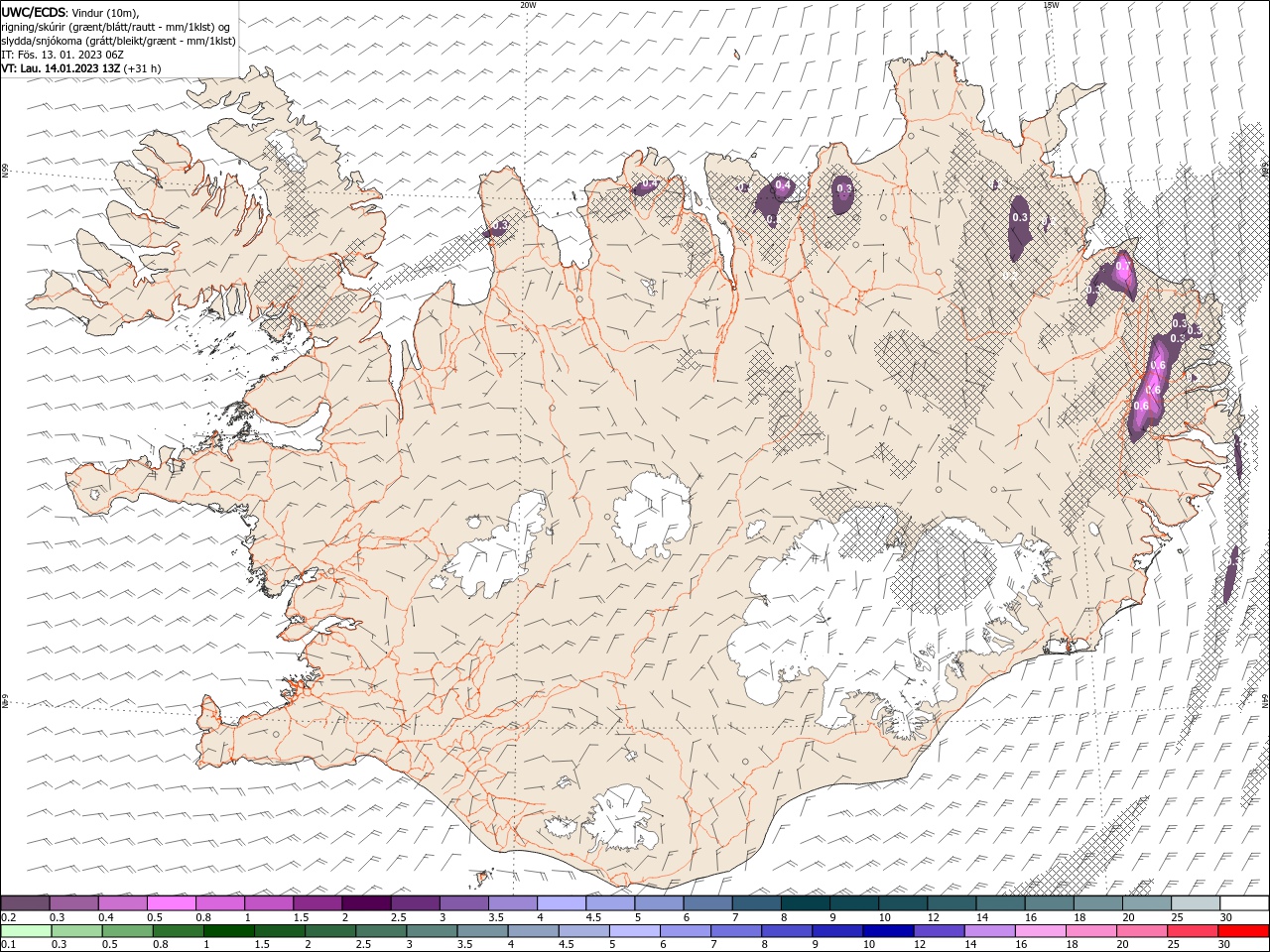Viewport: 1270px width, 952px height.
Task: Select the 18 swatch in upper snow legend
Action: point(1097,902)
